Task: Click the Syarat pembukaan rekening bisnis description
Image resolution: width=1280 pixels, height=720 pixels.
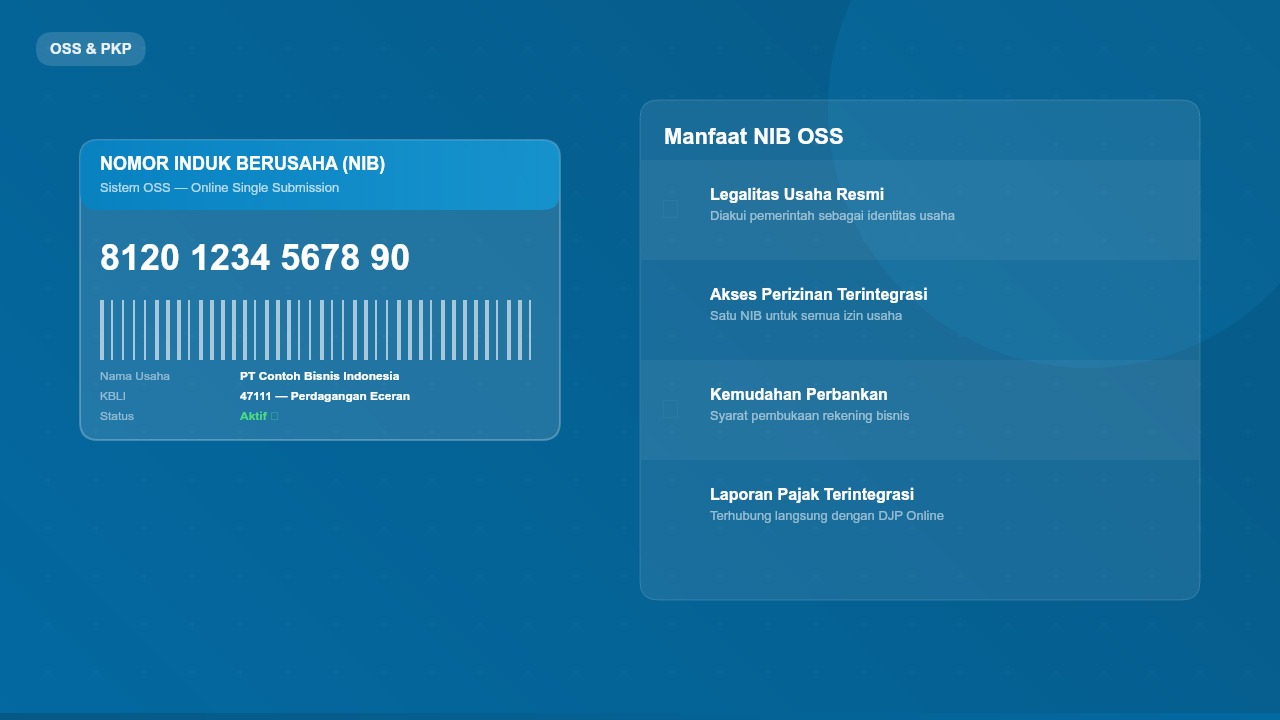Action: pos(809,416)
